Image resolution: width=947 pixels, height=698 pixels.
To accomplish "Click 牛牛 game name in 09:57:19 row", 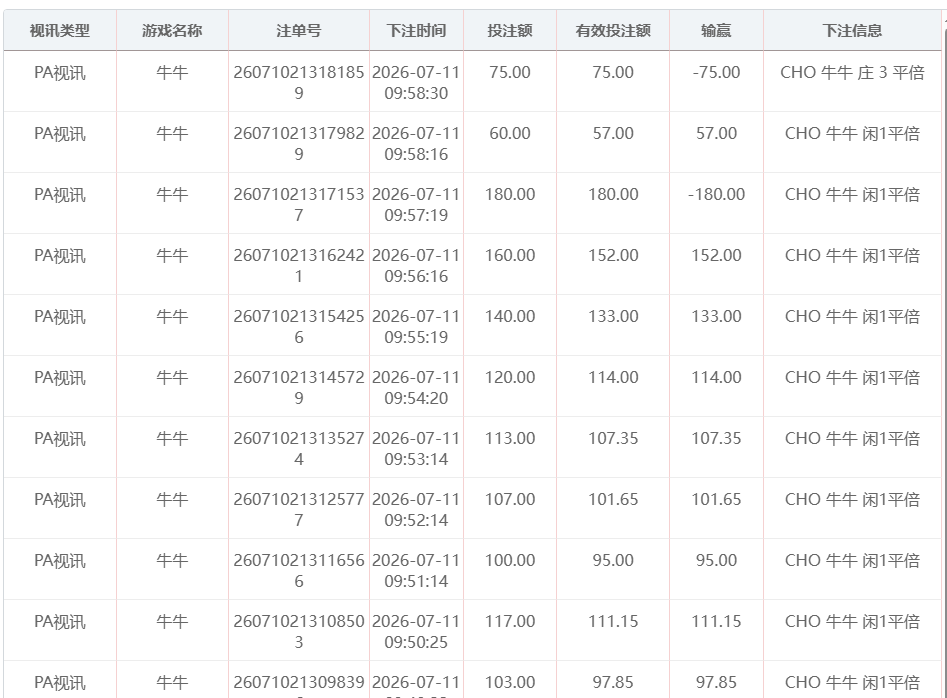I will [x=172, y=194].
